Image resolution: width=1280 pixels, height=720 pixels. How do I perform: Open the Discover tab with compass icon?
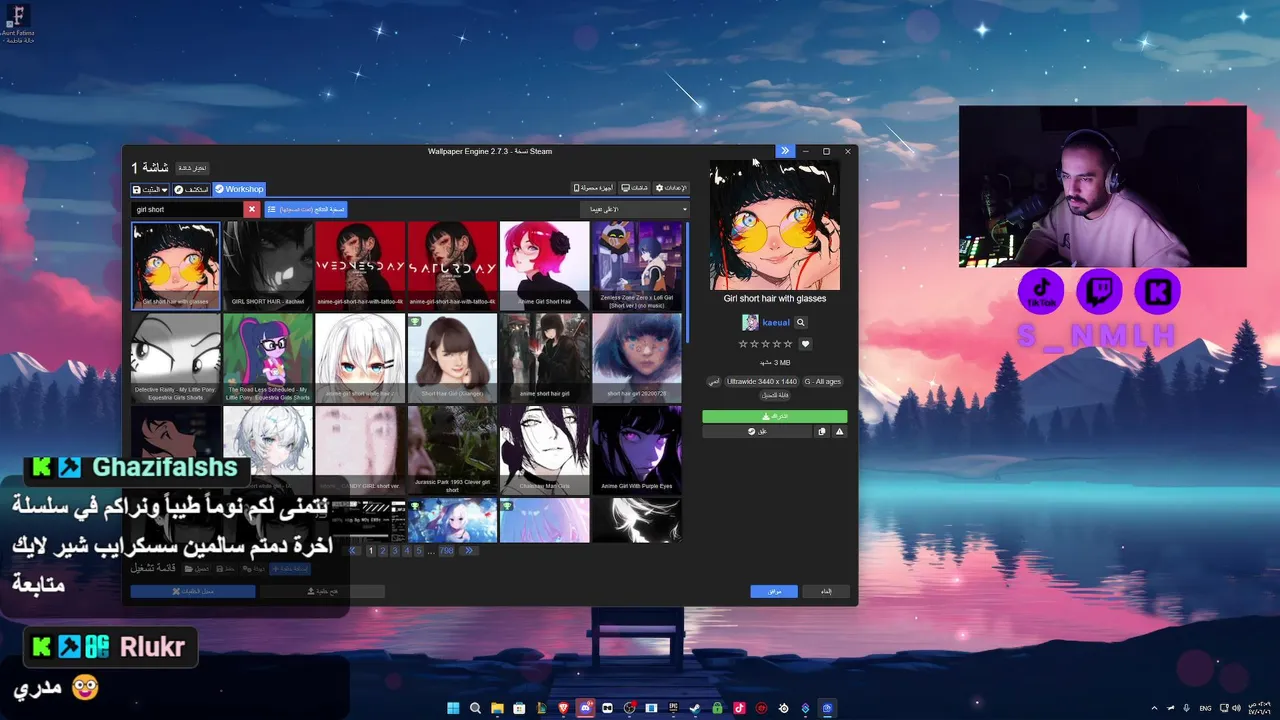[x=191, y=189]
